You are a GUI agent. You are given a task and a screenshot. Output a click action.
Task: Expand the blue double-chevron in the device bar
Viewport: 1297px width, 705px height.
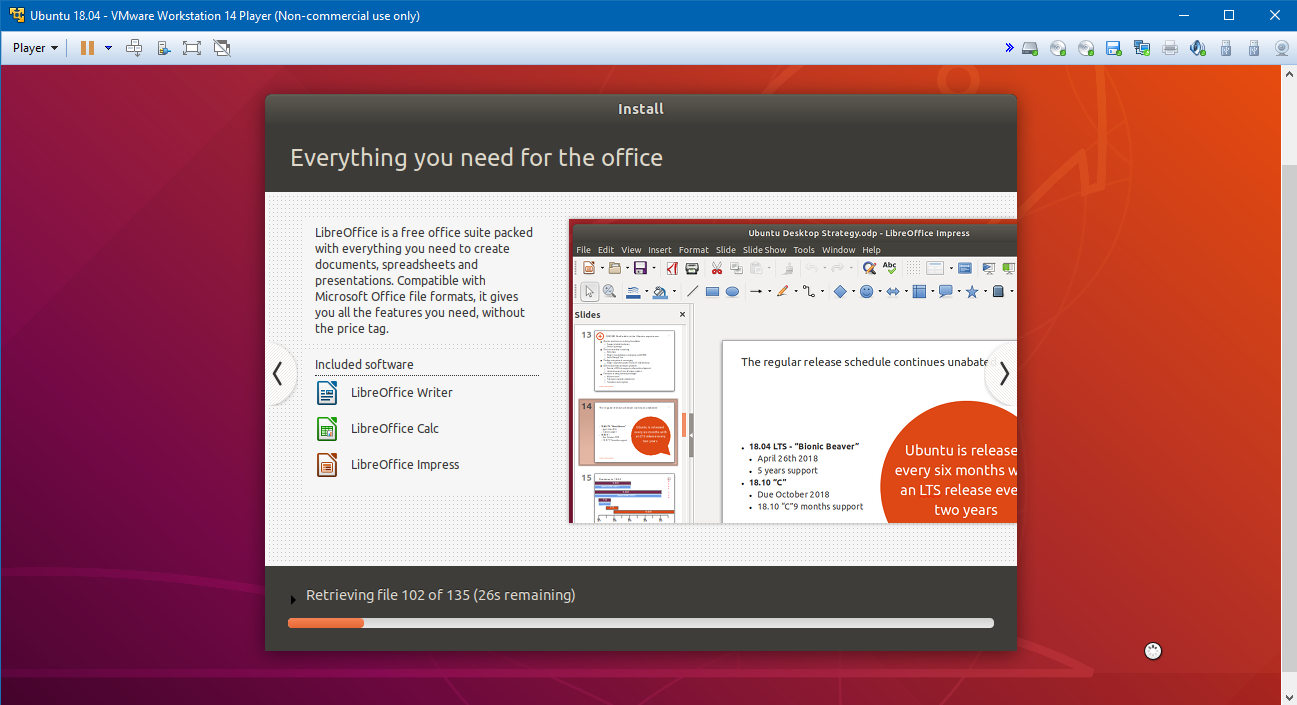tap(1009, 48)
